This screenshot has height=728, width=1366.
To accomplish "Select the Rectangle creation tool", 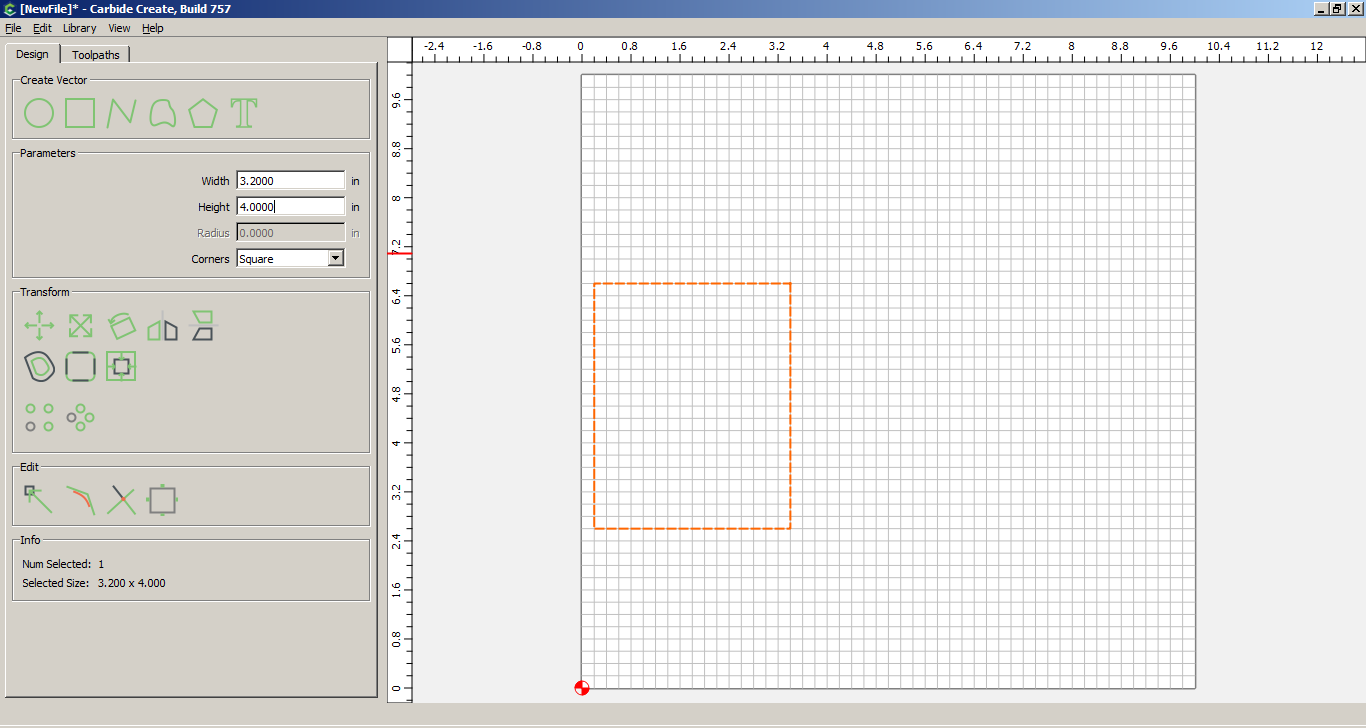I will 80,113.
